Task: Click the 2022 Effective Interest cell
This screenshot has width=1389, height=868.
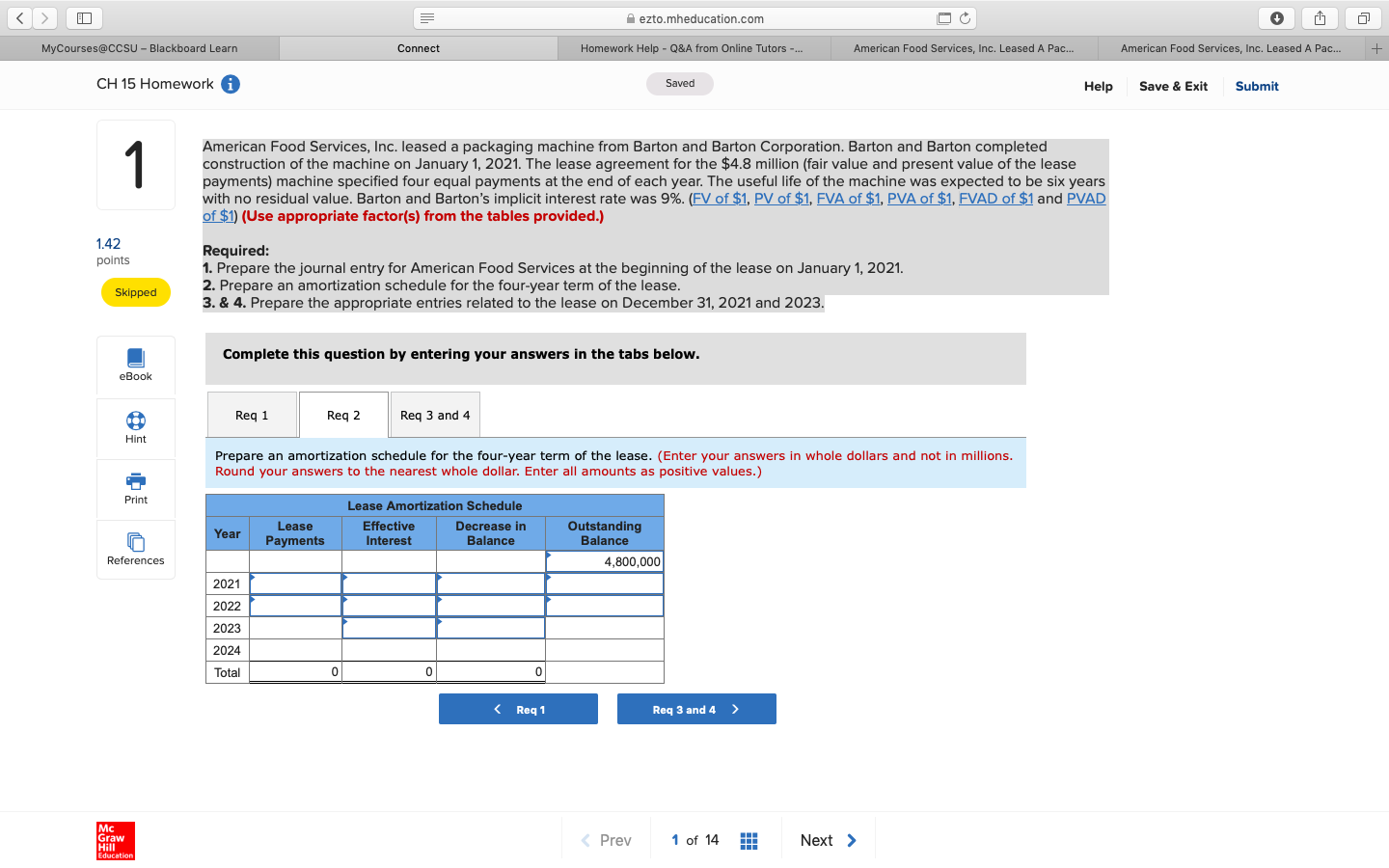Action: 389,606
